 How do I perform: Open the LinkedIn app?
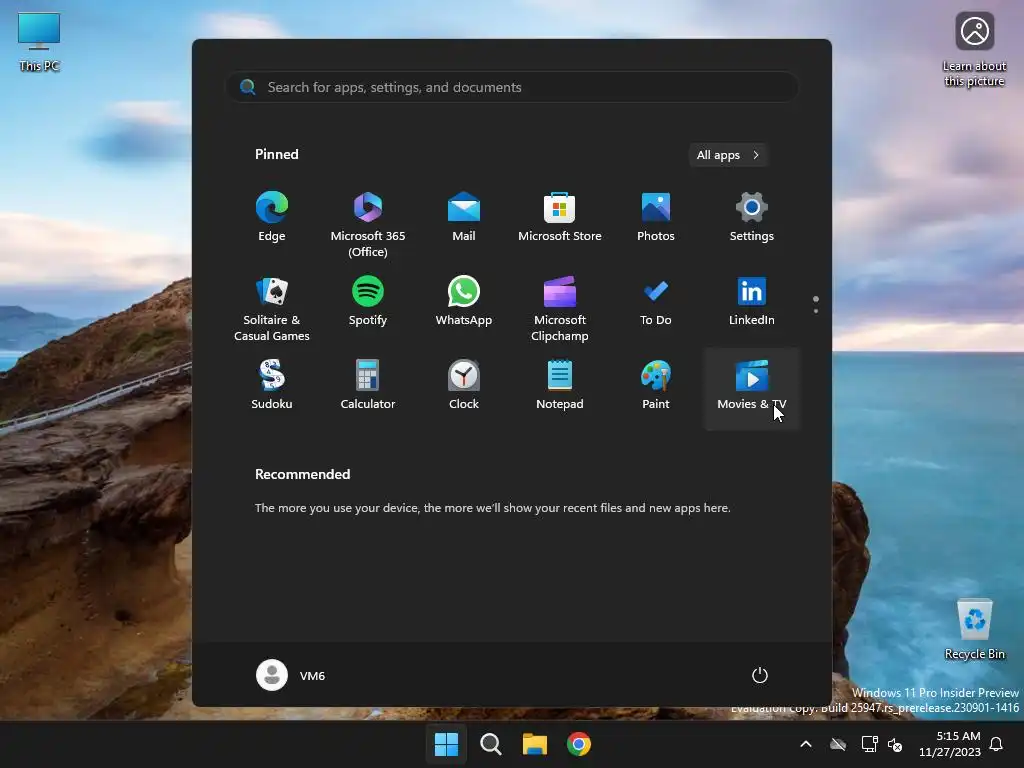point(752,301)
